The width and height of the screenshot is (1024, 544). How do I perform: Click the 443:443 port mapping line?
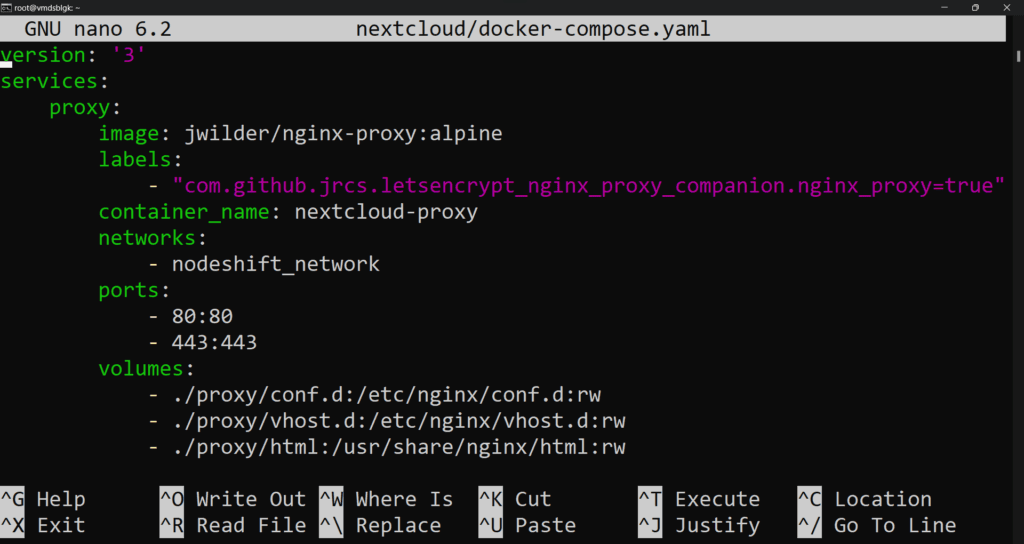point(202,342)
